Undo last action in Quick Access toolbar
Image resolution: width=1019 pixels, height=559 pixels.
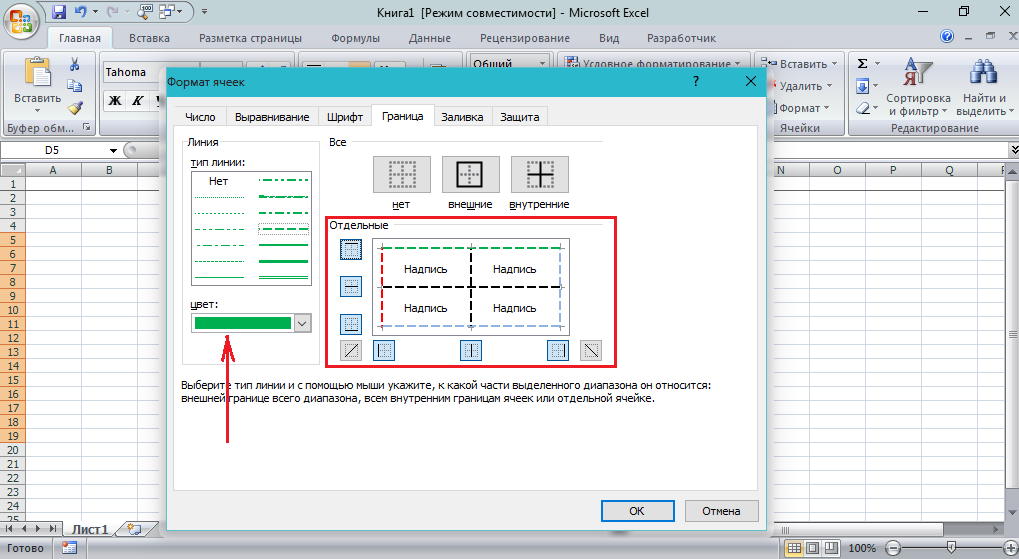pyautogui.click(x=80, y=12)
